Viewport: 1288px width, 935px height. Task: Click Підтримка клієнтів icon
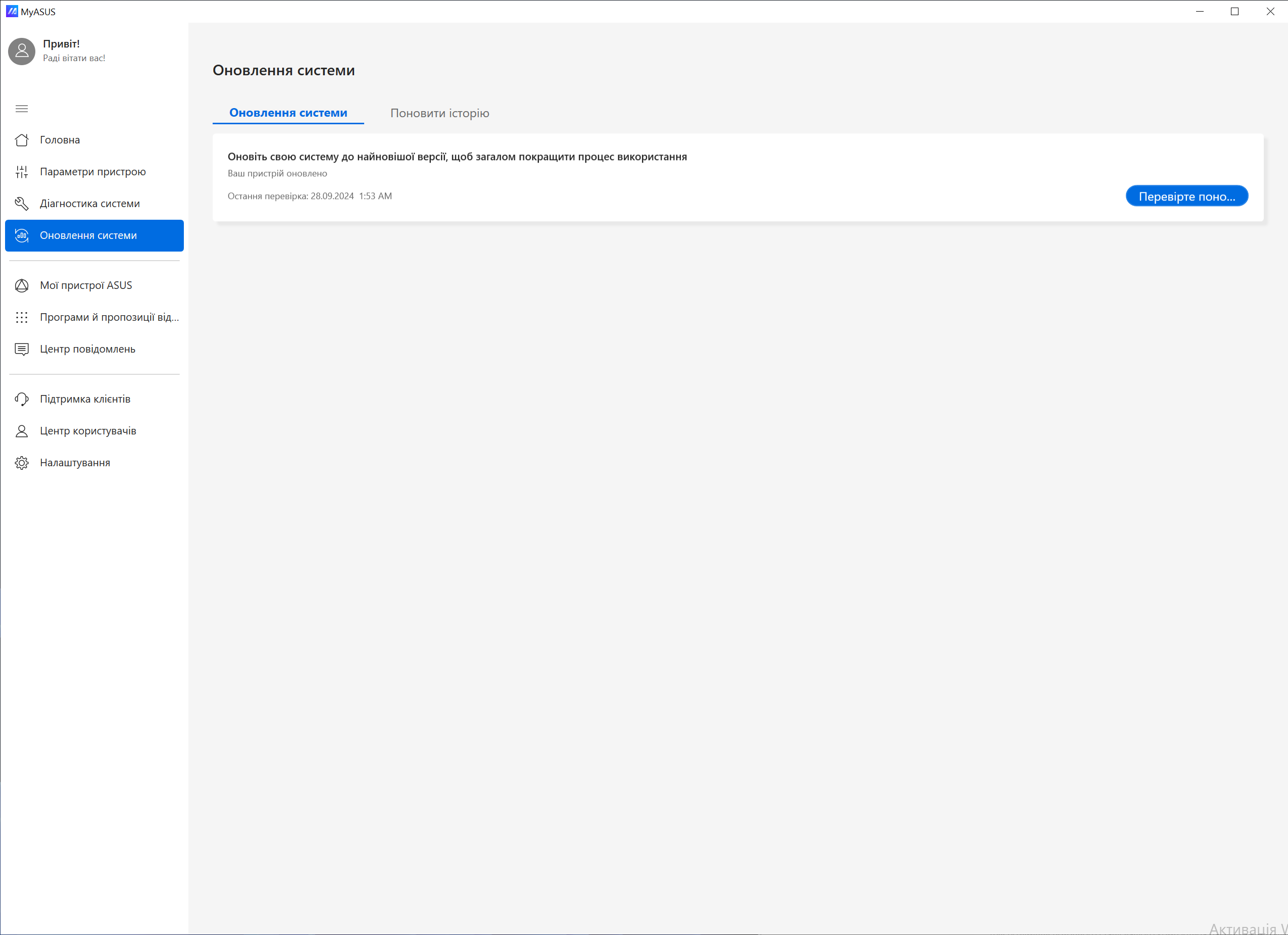click(22, 399)
